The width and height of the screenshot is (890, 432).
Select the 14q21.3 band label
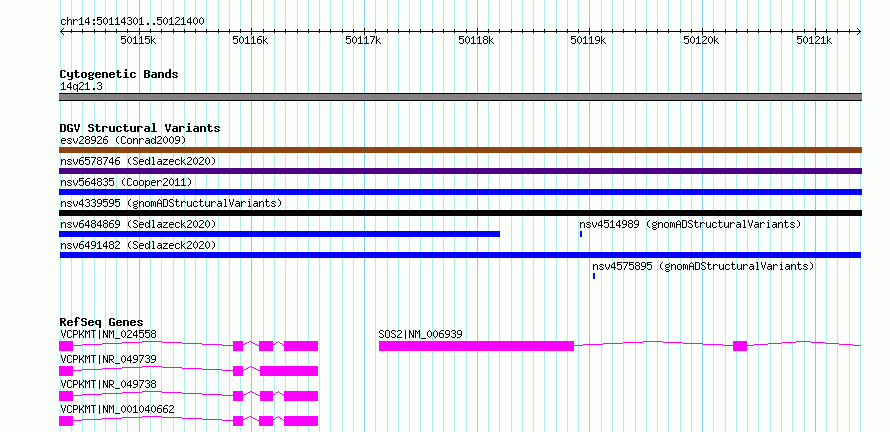tap(81, 87)
